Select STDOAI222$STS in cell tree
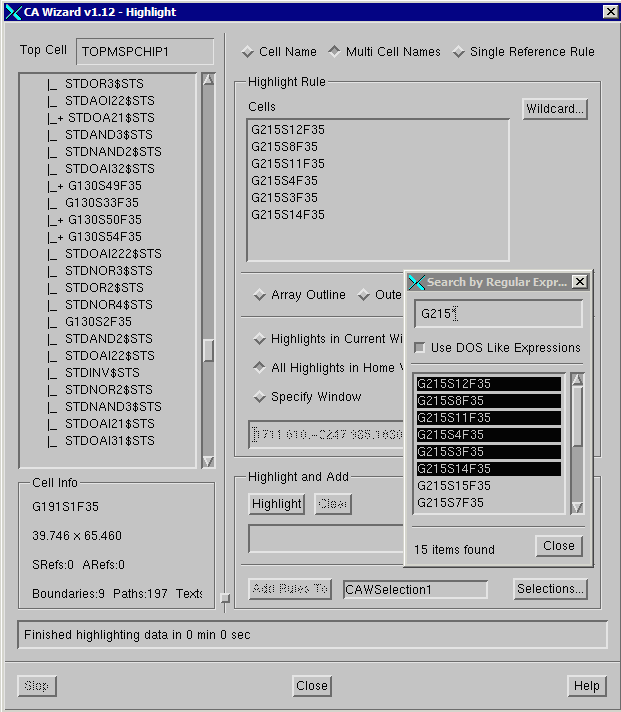The image size is (621, 712). [113, 254]
